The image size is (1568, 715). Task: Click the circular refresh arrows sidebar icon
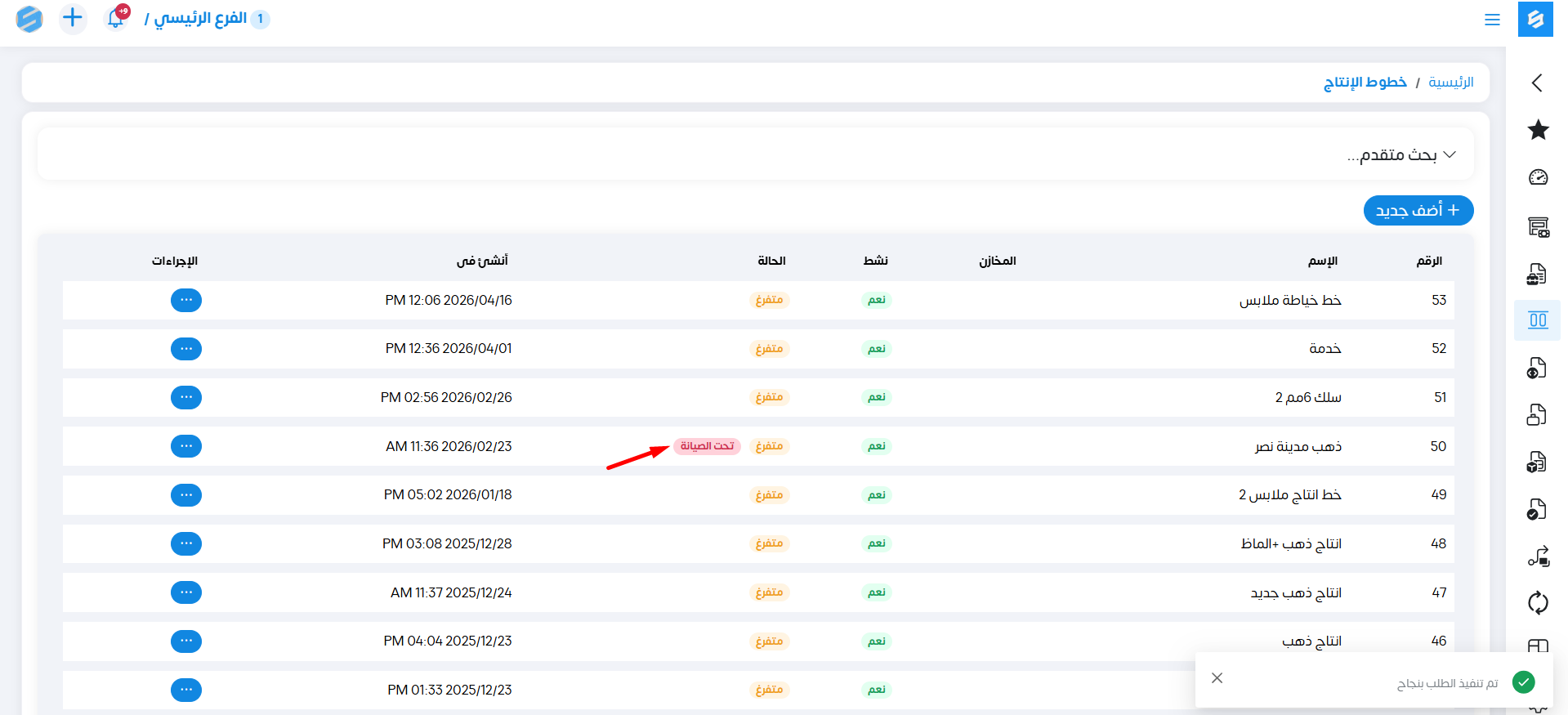(1538, 603)
